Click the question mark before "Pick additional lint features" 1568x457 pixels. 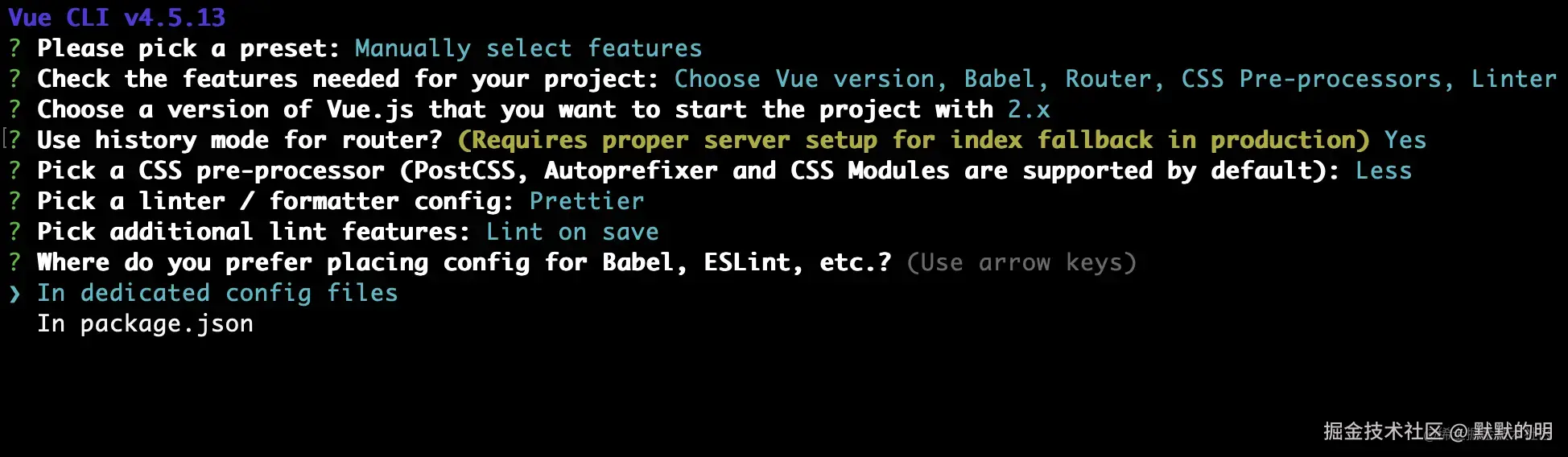[x=14, y=232]
